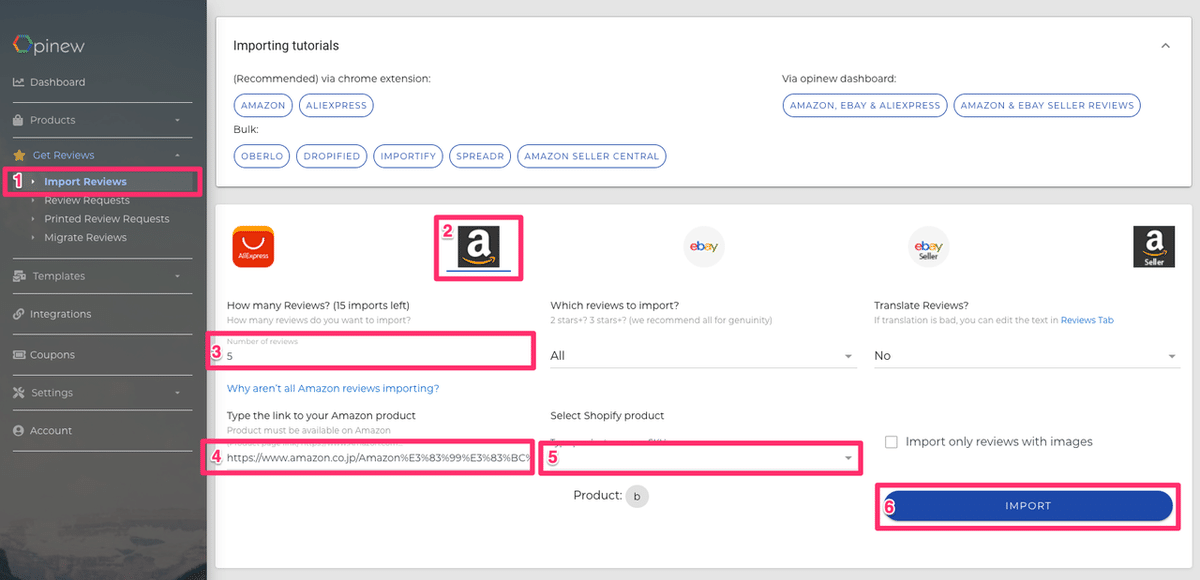Click the Dashboard chart icon
The height and width of the screenshot is (580, 1200).
click(18, 82)
